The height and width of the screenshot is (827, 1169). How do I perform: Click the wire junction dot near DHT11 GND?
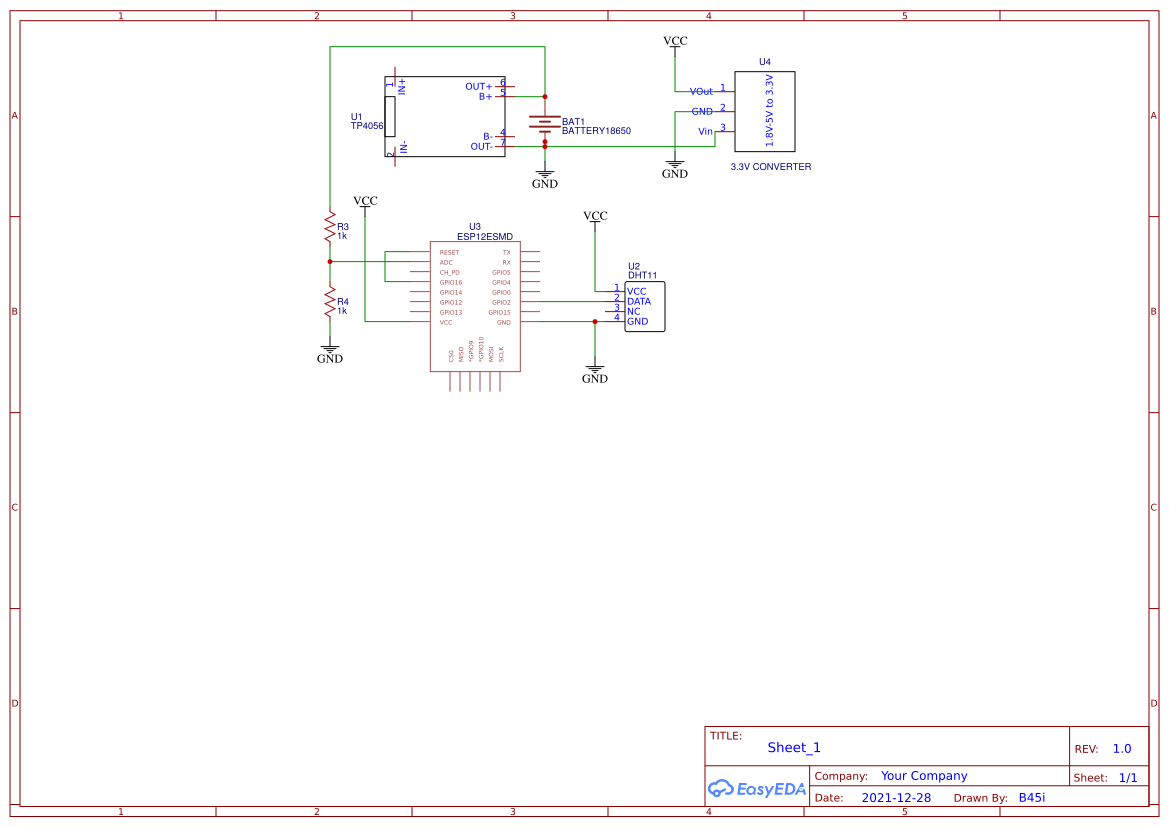pyautogui.click(x=595, y=320)
